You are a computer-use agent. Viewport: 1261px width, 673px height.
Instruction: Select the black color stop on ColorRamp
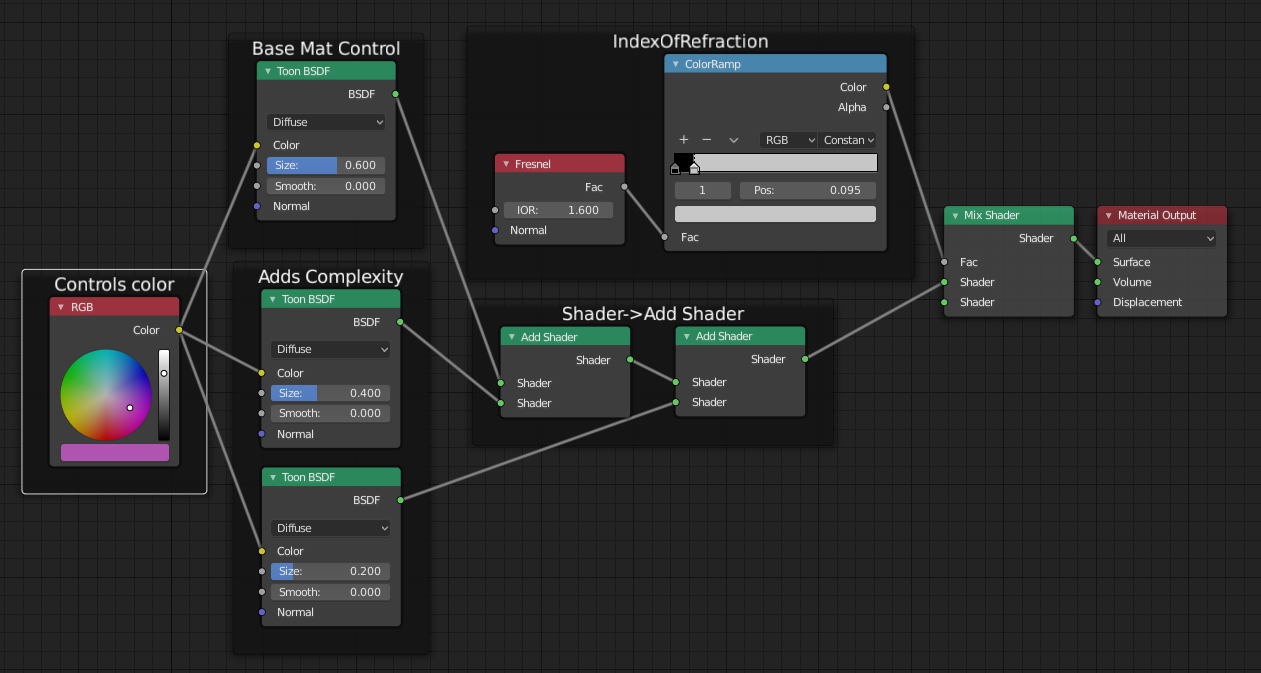coord(675,169)
